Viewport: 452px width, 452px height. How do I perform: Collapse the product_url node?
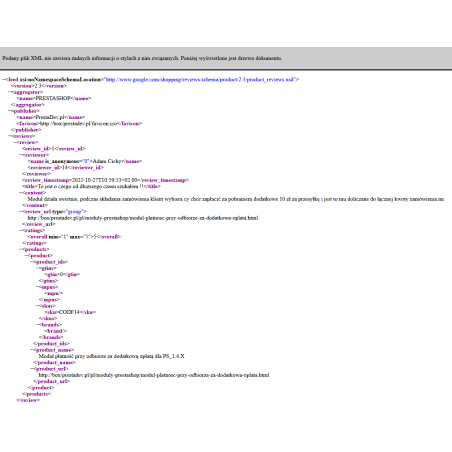tap(32, 369)
